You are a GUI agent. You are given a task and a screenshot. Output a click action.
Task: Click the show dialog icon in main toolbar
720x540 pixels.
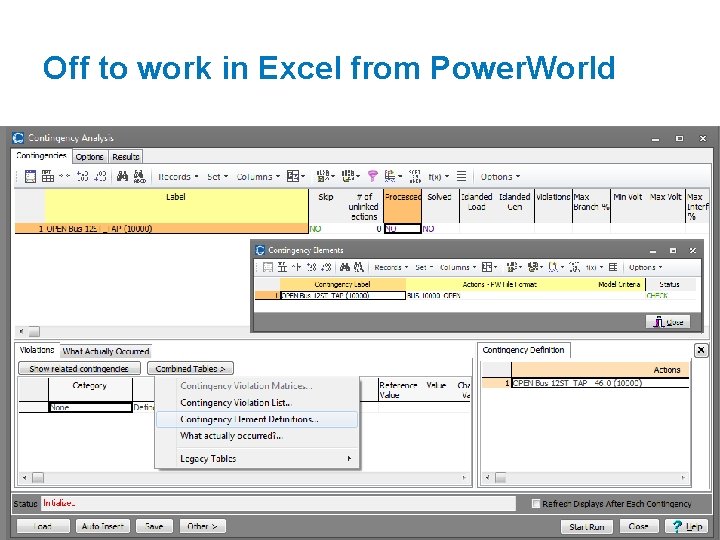(x=30, y=176)
